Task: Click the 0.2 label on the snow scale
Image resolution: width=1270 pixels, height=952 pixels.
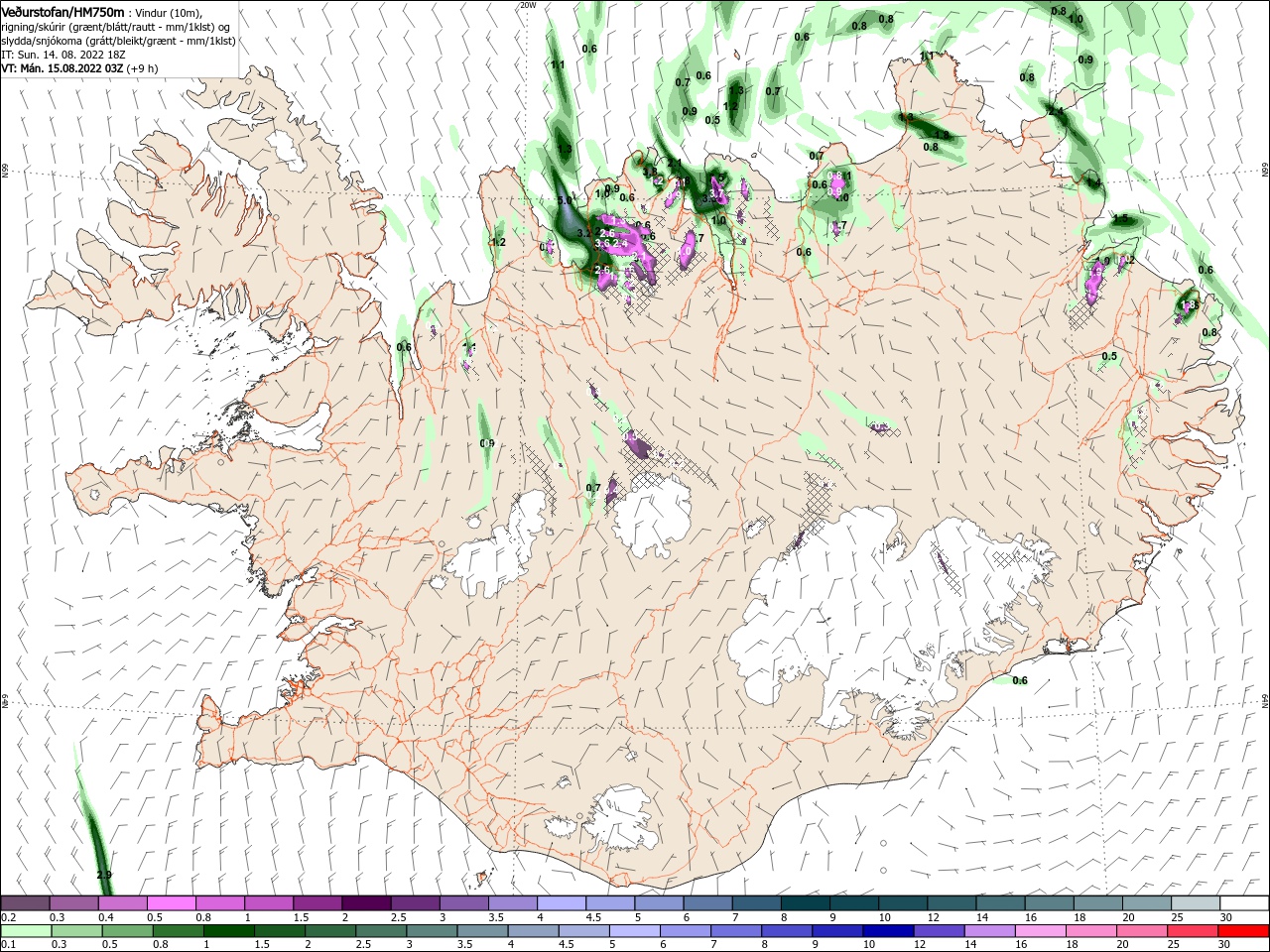Action: pyautogui.click(x=7, y=917)
